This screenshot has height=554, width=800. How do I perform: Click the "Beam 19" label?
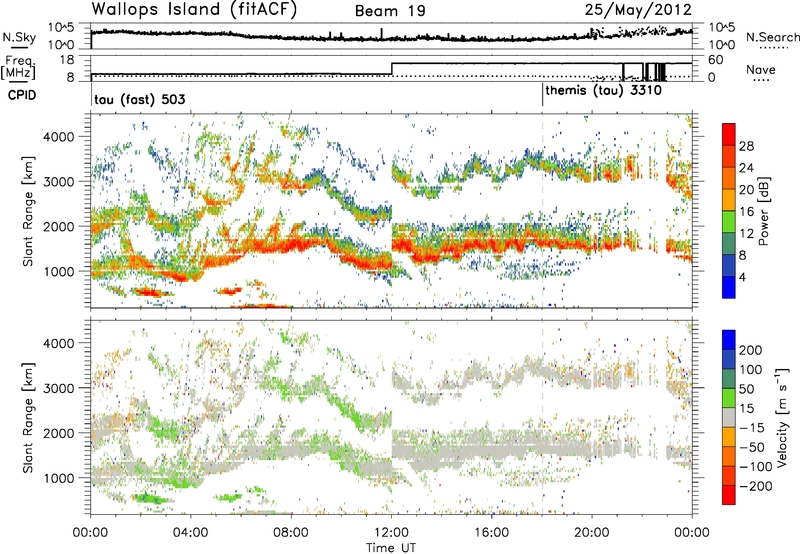390,11
